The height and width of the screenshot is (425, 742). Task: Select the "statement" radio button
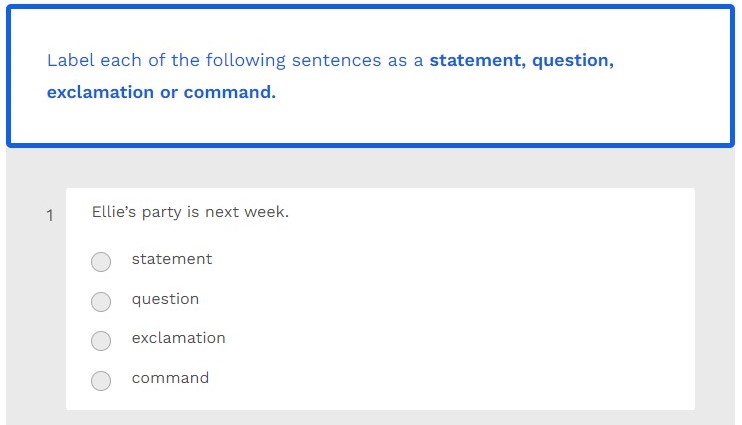click(x=101, y=262)
